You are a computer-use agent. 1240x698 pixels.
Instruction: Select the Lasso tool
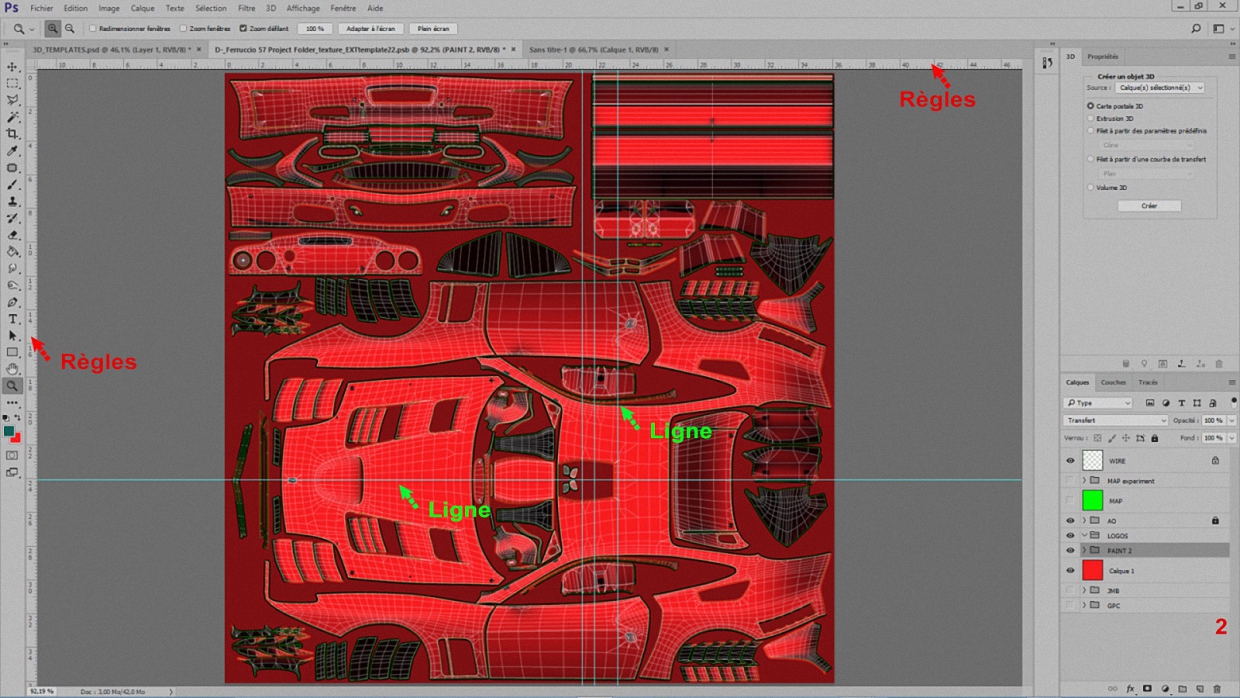pos(12,100)
